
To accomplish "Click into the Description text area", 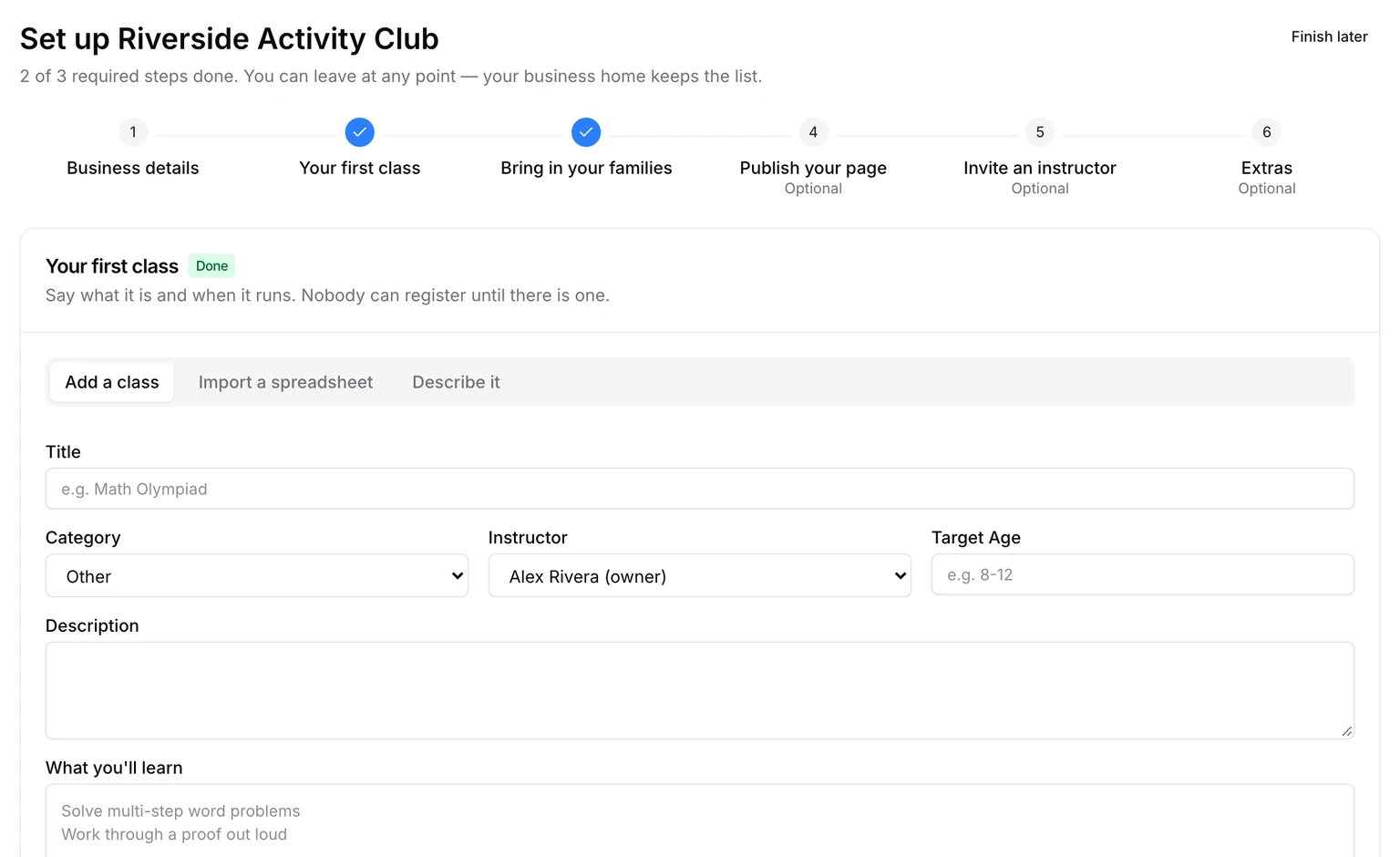I will (x=700, y=690).
